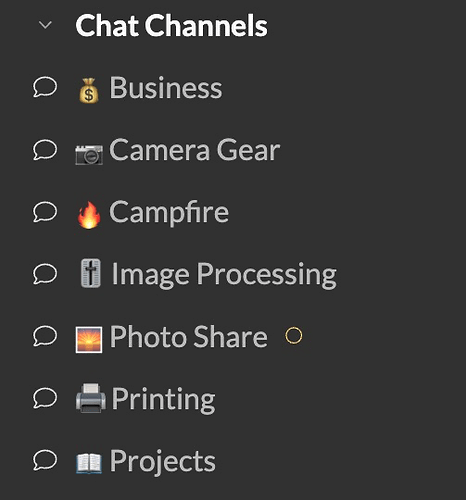Click the level slider emoji icon

[x=91, y=273]
